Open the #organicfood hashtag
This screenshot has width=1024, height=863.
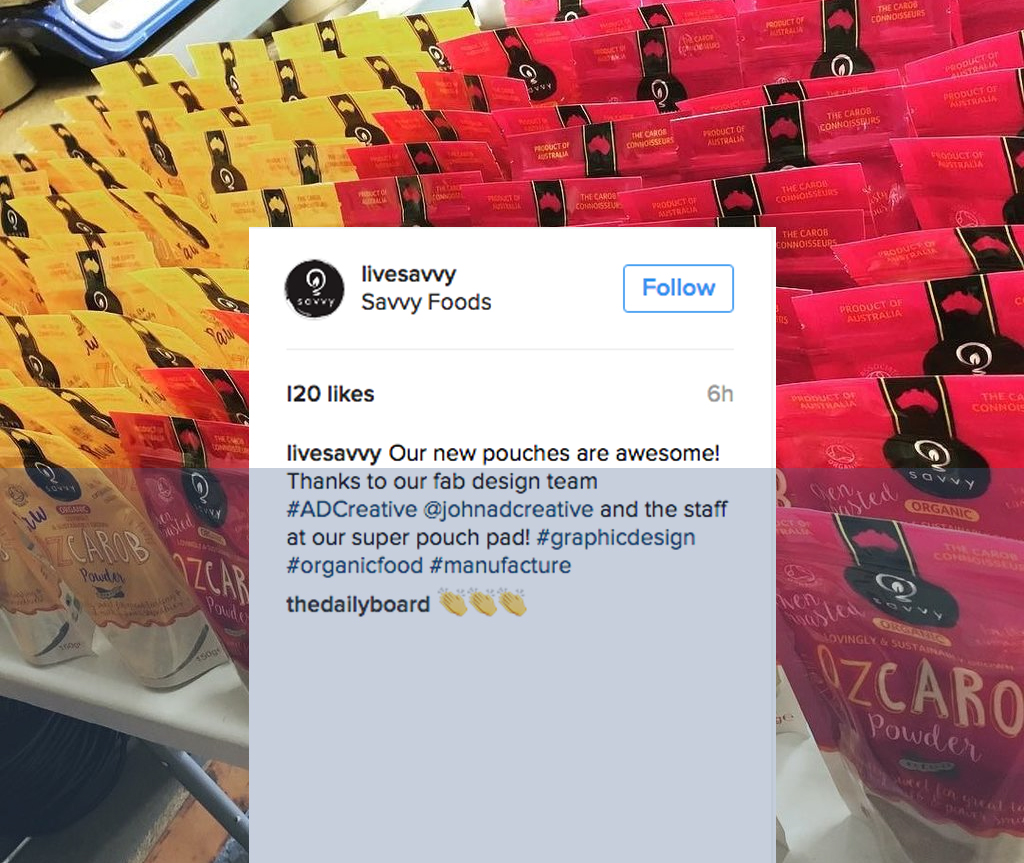(x=355, y=565)
